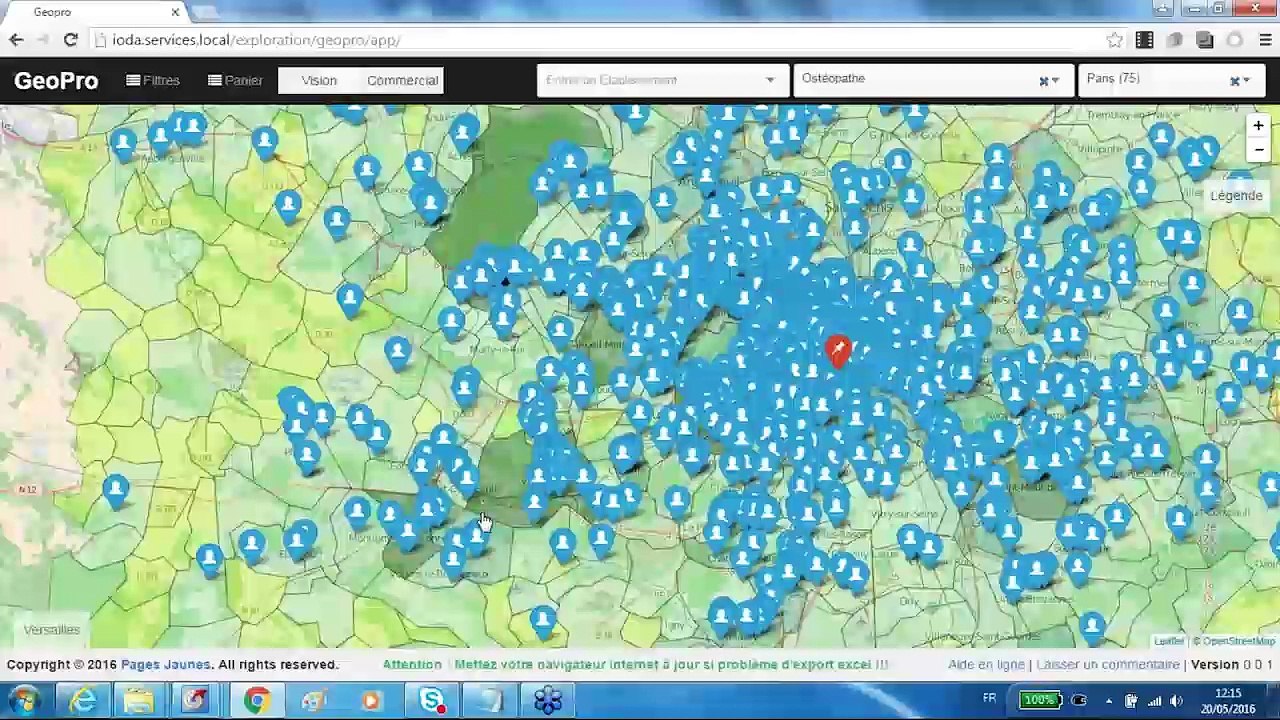Open the Leaflet attribution link
Viewport: 1280px width, 720px height.
(1168, 641)
